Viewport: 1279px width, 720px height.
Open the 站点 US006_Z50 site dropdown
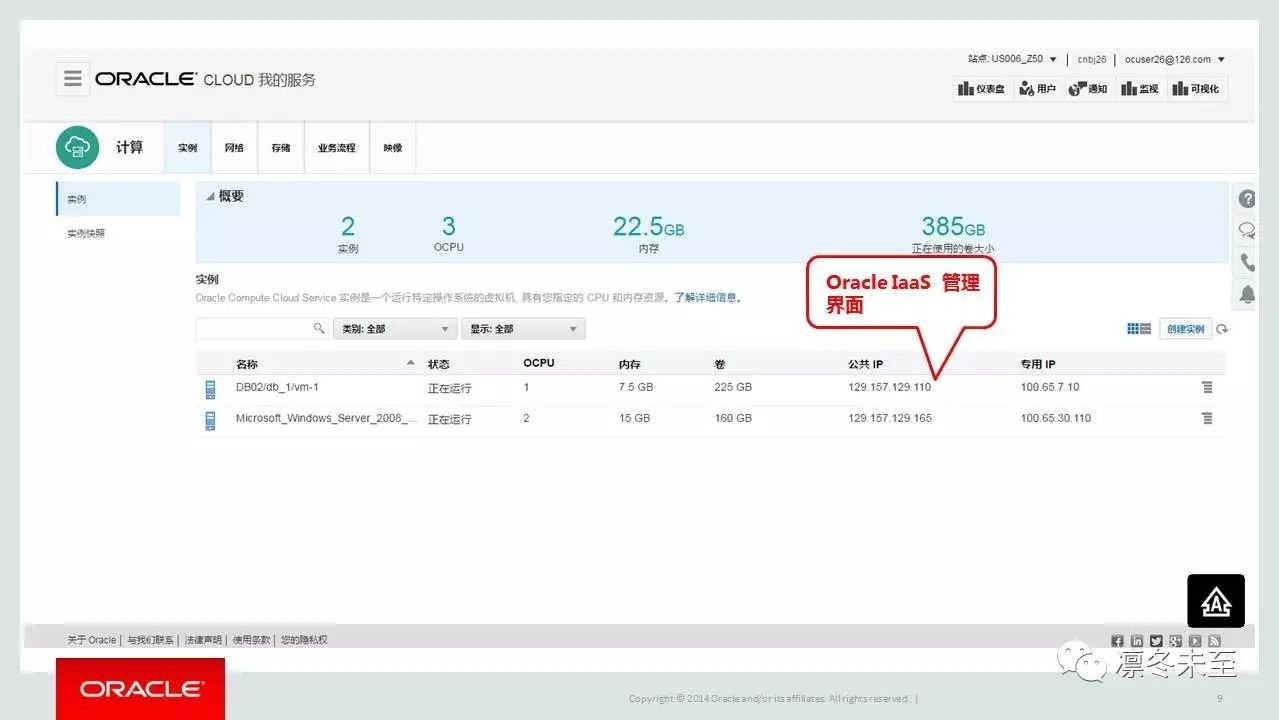pos(1012,59)
